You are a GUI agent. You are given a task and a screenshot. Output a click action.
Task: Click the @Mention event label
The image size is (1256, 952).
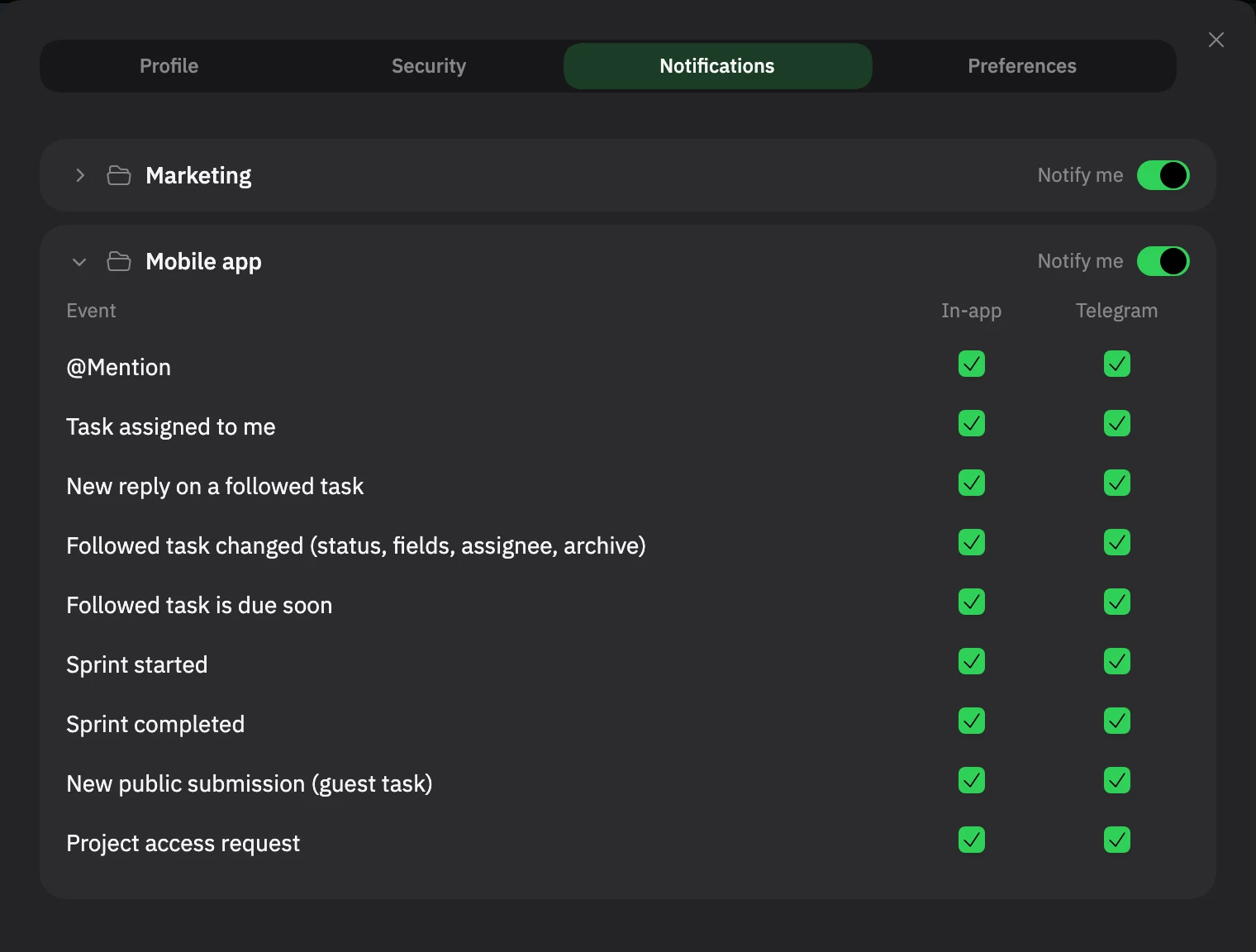tap(118, 368)
